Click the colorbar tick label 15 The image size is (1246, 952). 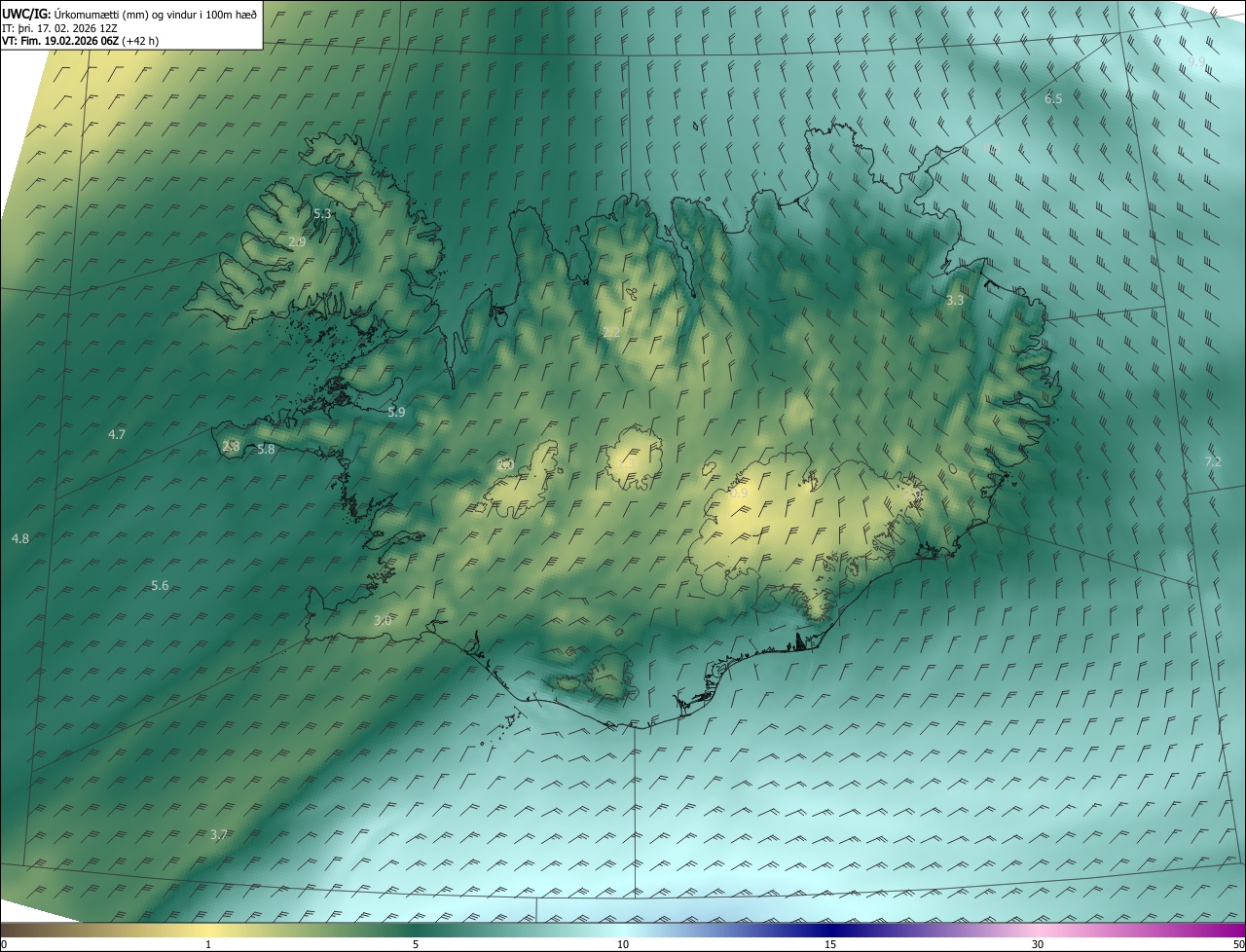[830, 945]
